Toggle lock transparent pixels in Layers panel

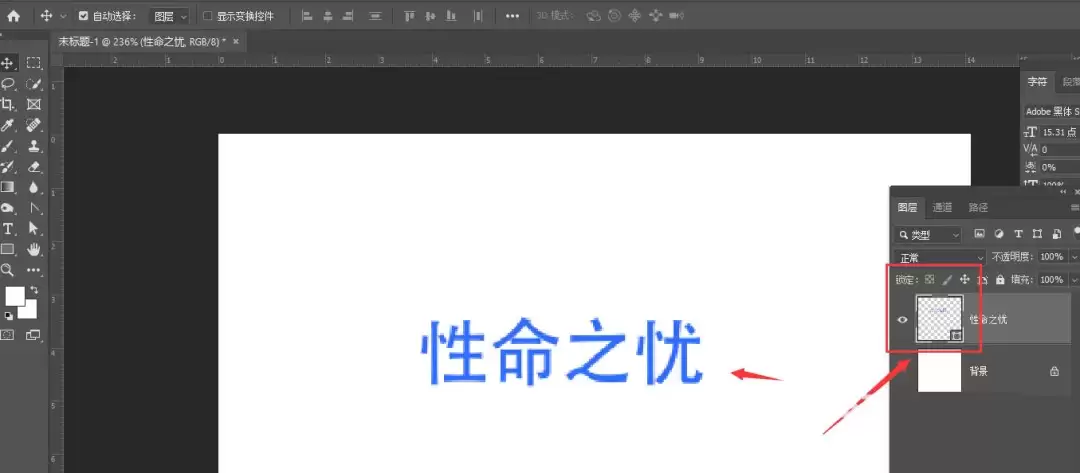[x=929, y=280]
